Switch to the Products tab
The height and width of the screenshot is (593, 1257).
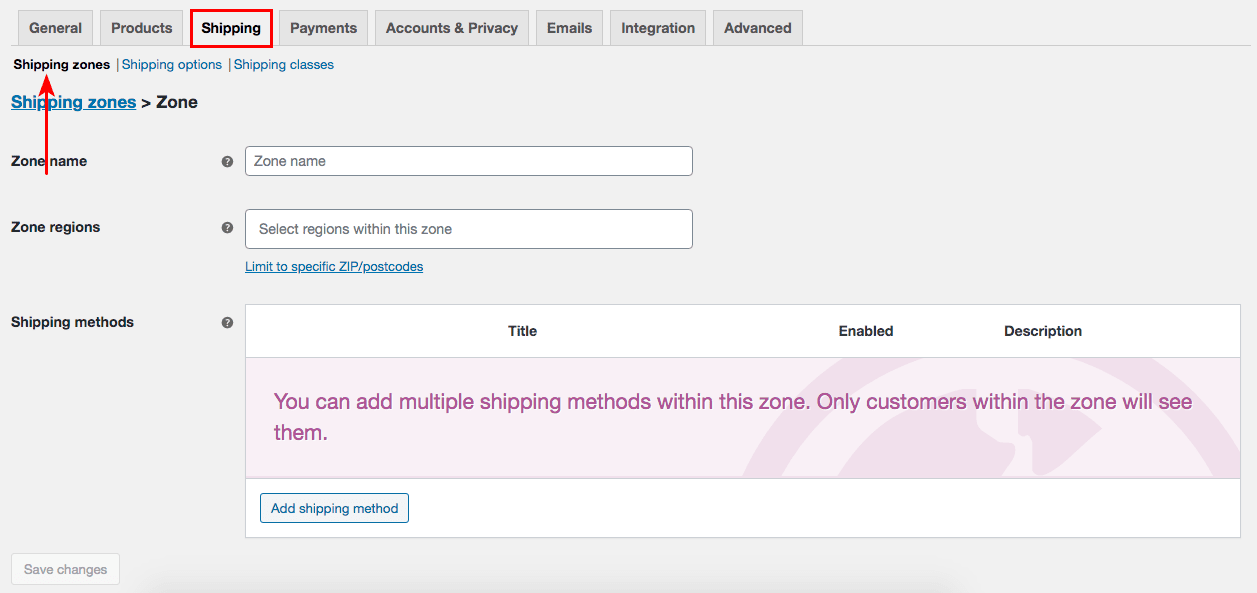142,28
